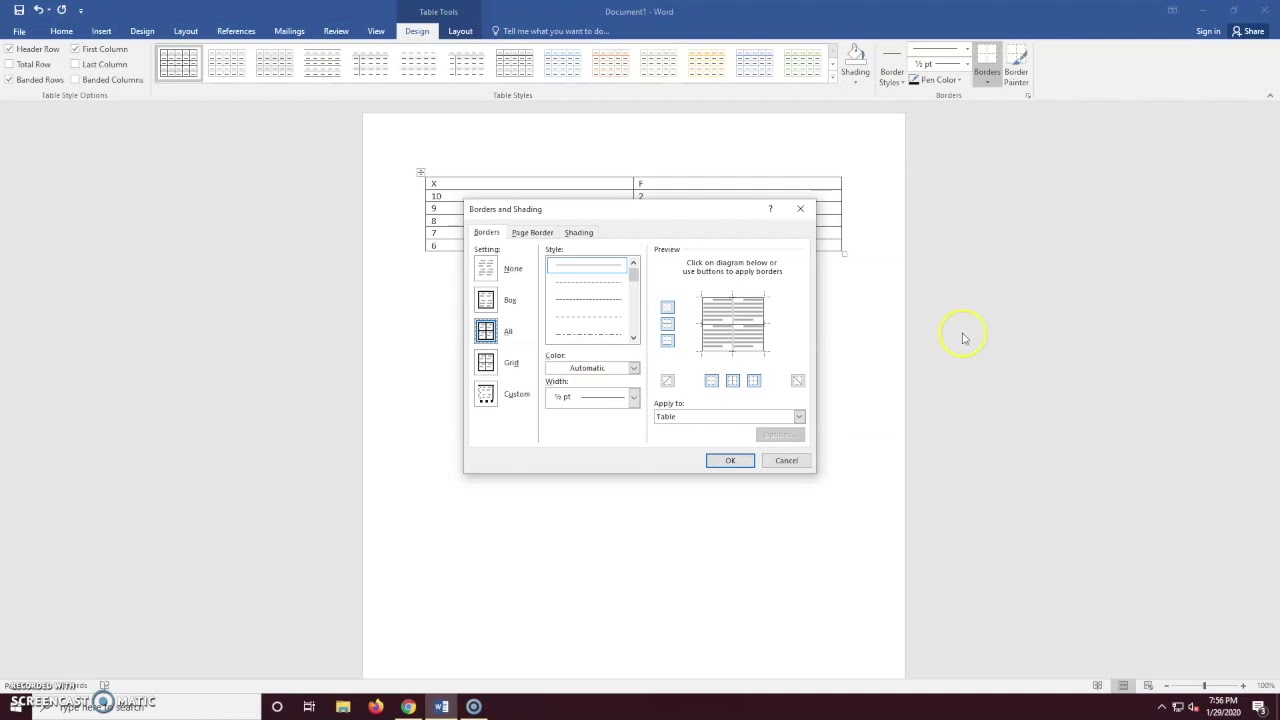
Task: Open the Apply to dropdown
Action: (799, 416)
